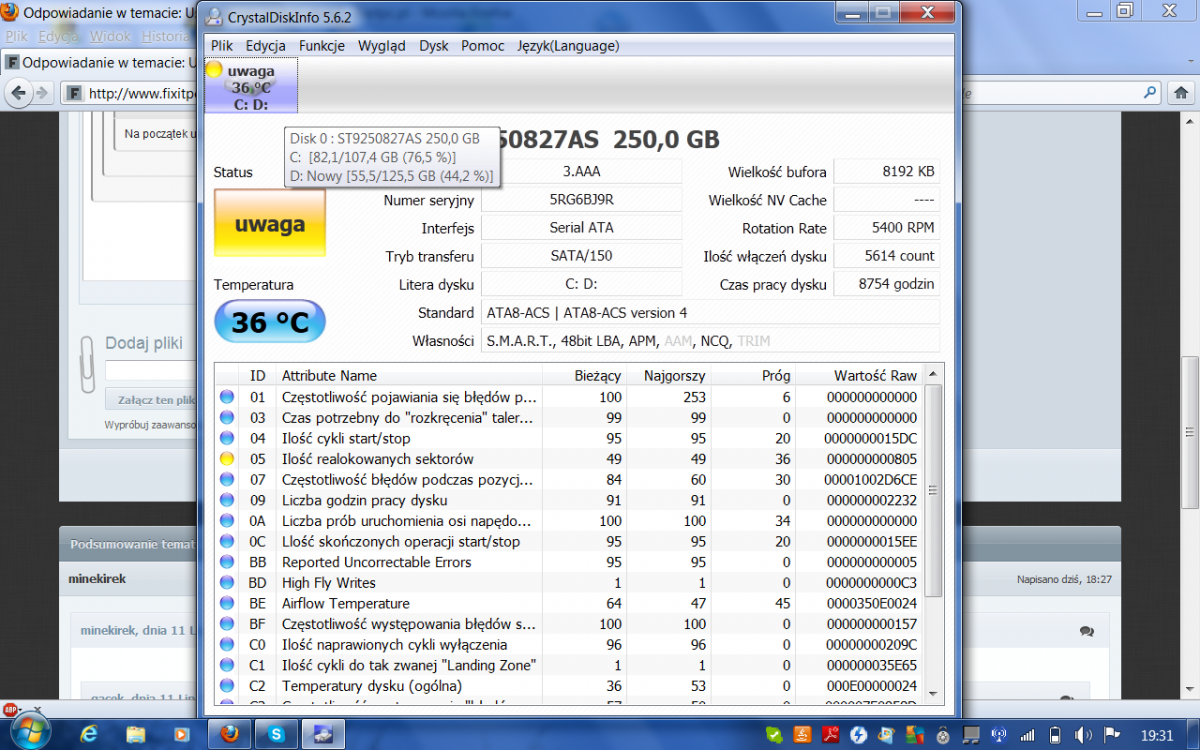Click 'Reported Uncorrectable Errors' row text
1200x750 pixels.
pyautogui.click(x=376, y=562)
